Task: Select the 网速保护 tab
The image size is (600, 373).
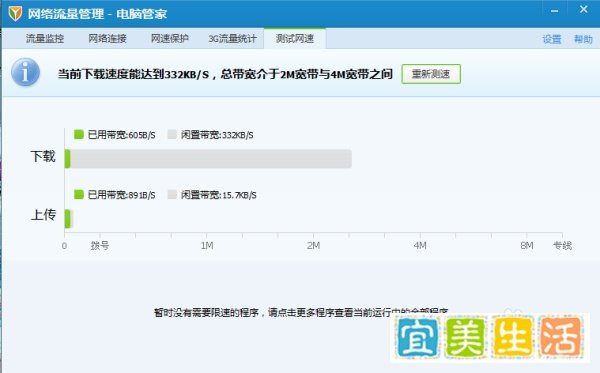Action: tap(170, 39)
